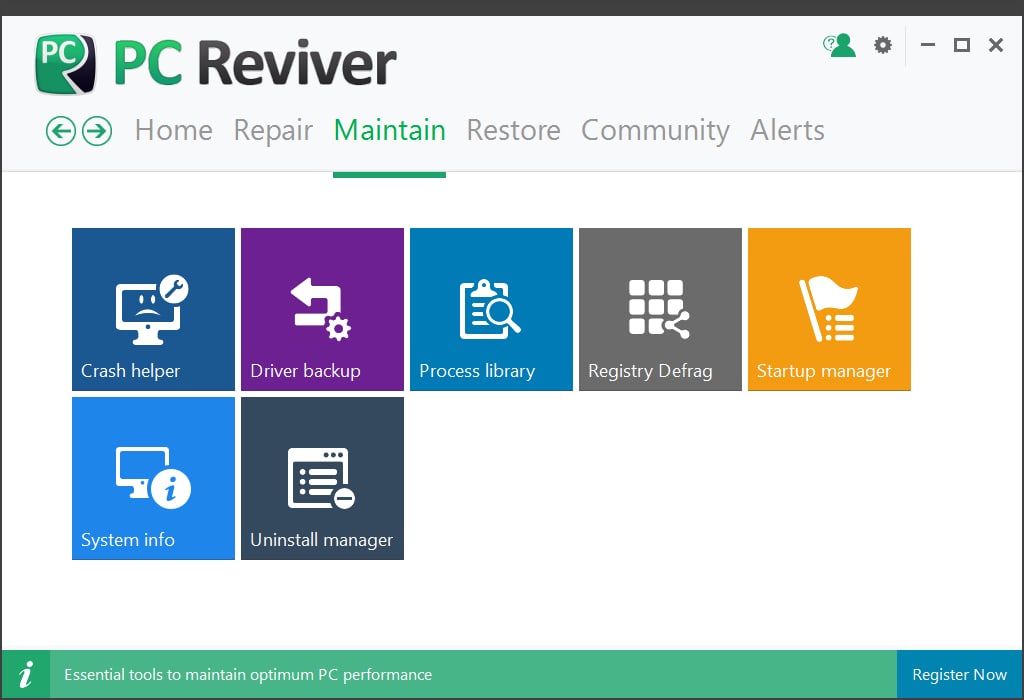1024x700 pixels.
Task: Open the settings gear
Action: coord(882,45)
